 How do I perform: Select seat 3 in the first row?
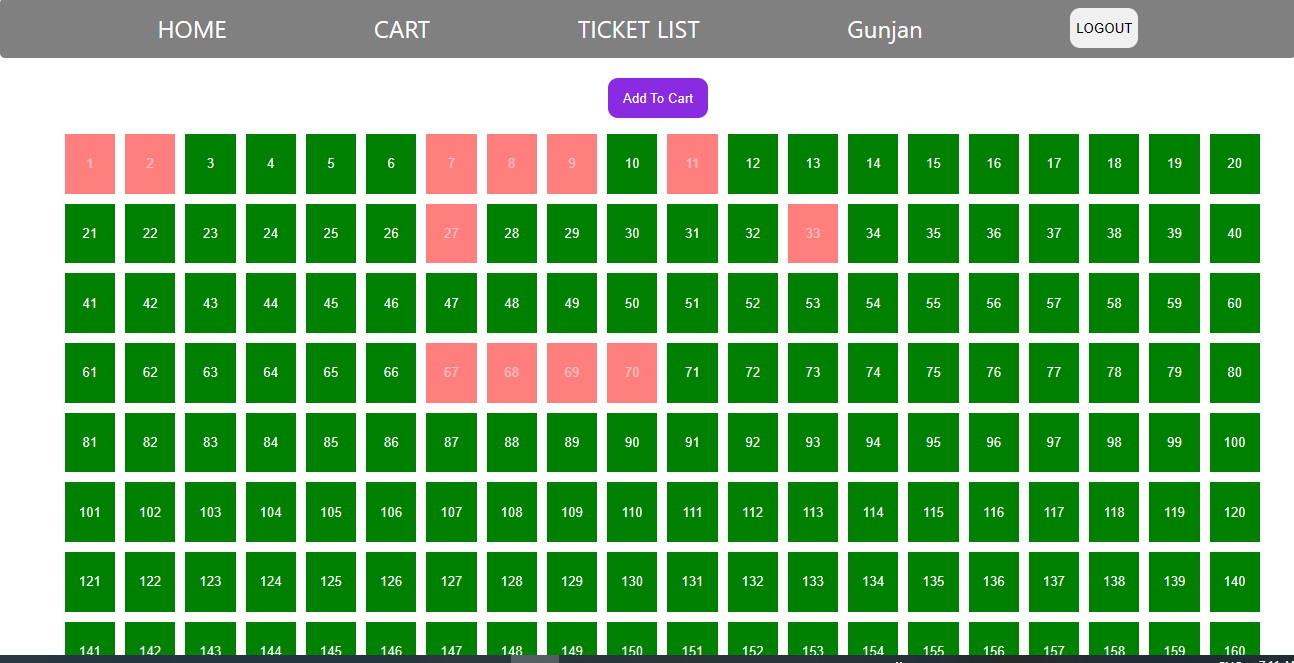[210, 163]
